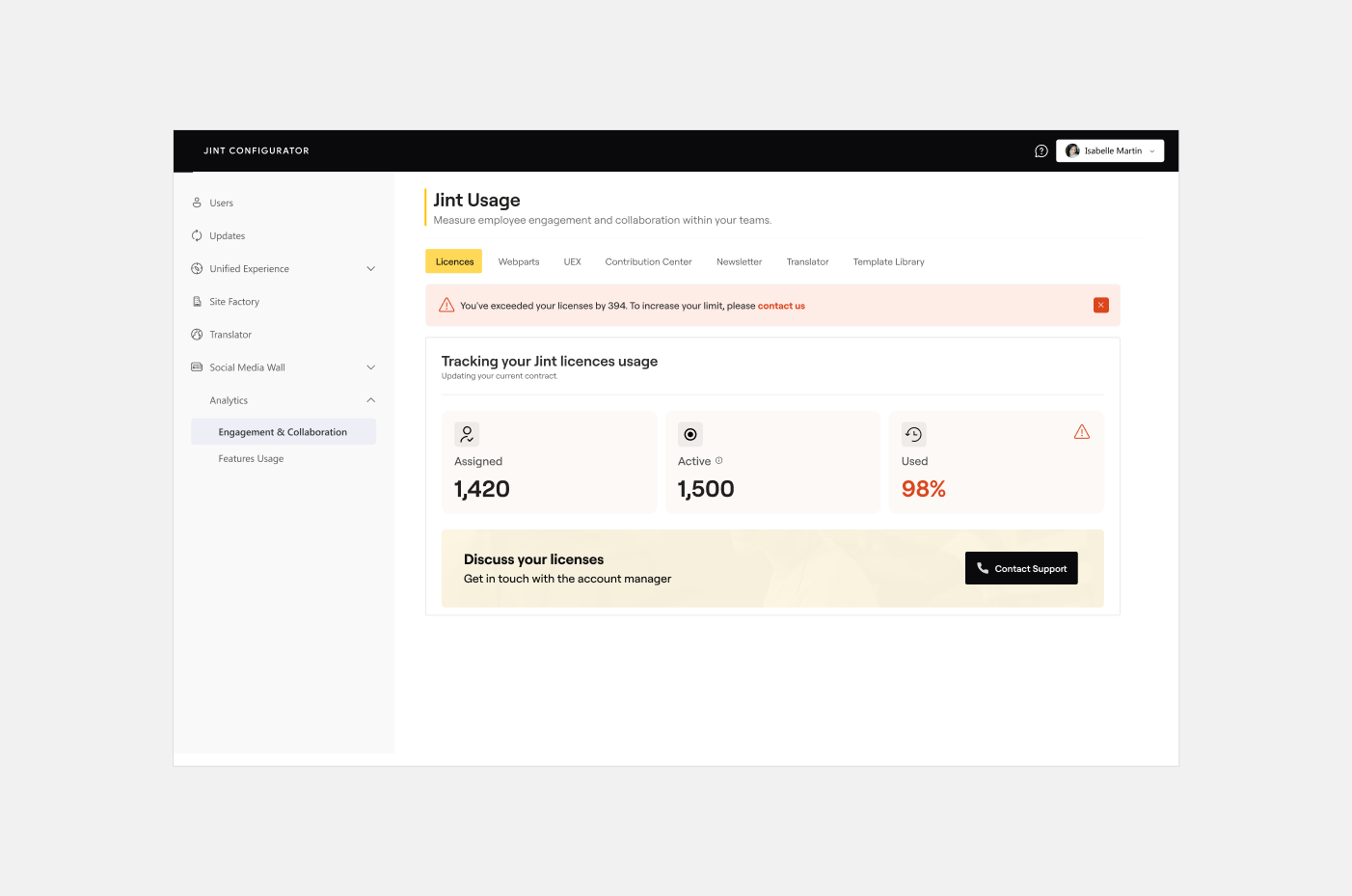The height and width of the screenshot is (896, 1352).
Task: Switch to the Newsletter tab
Action: coord(740,261)
